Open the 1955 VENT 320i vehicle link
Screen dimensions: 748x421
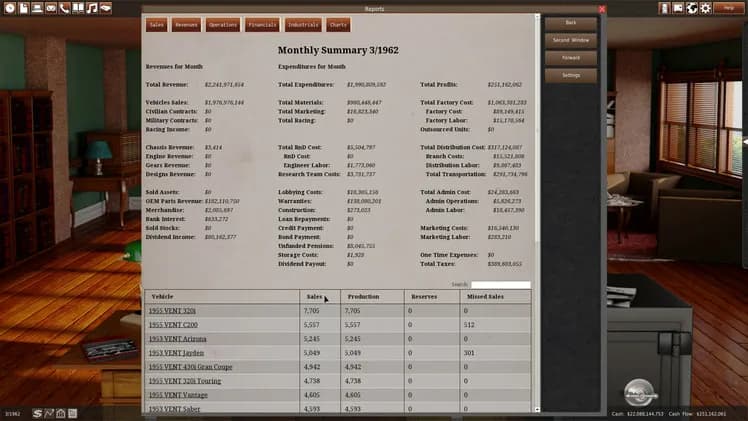coord(172,311)
